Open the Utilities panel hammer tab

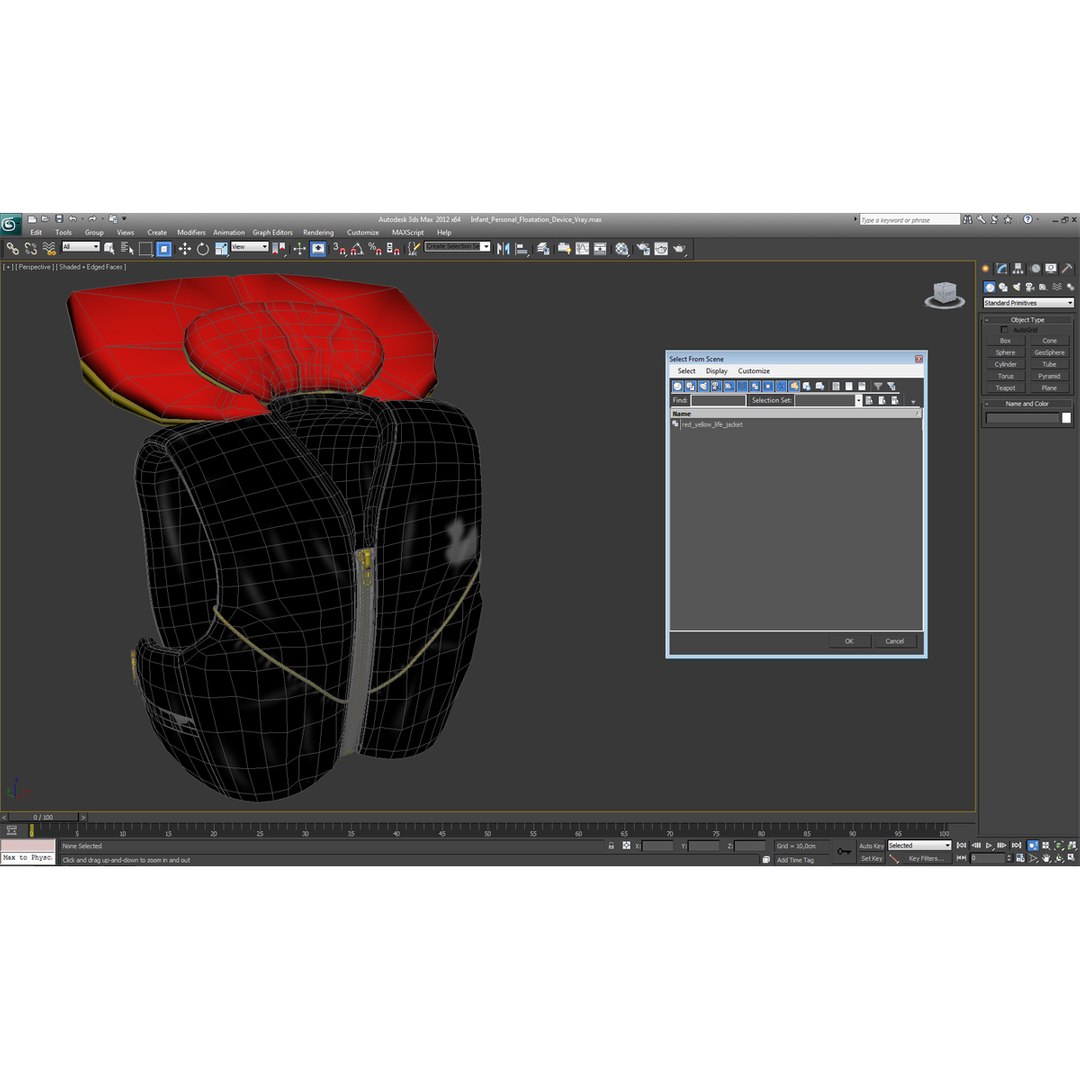coord(1067,269)
